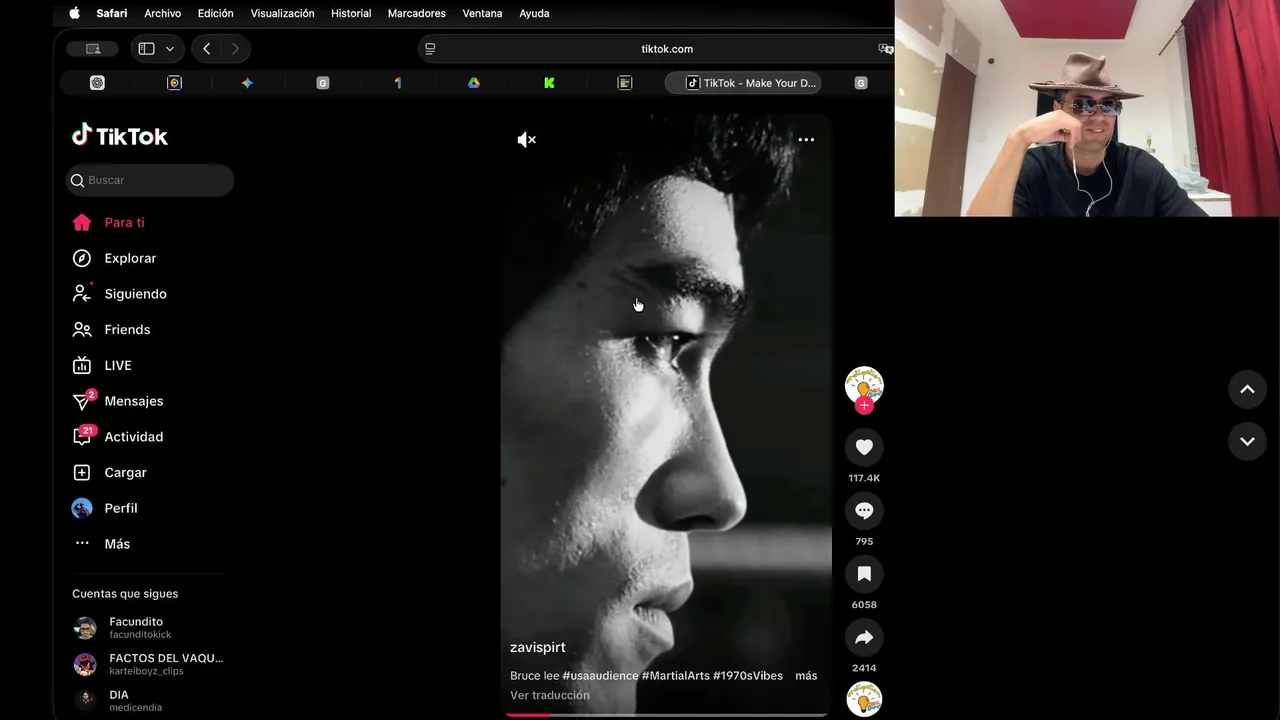Save the video with the bookmark icon
Image resolution: width=1280 pixels, height=720 pixels.
click(864, 574)
